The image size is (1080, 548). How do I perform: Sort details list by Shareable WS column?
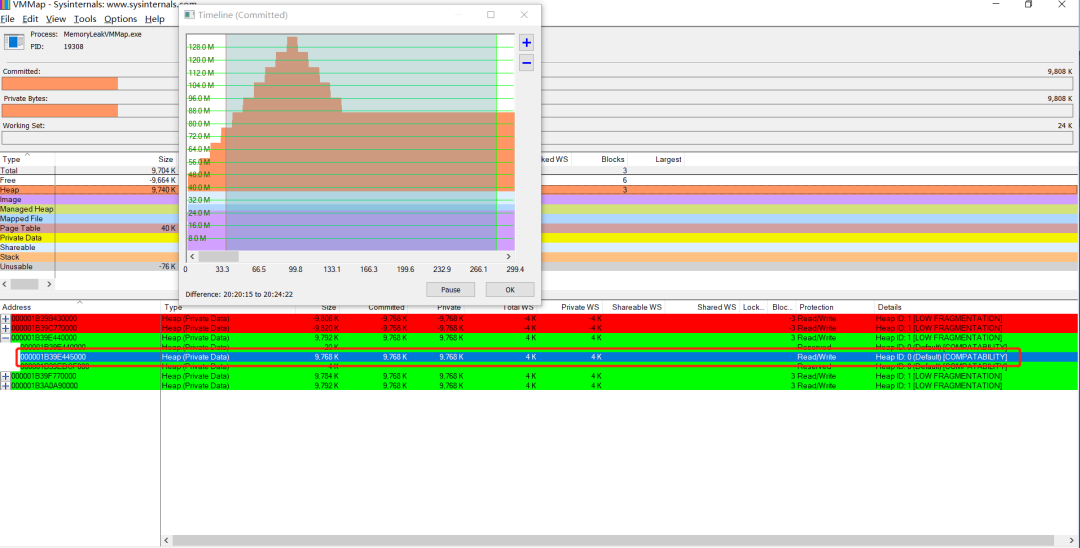tap(634, 307)
